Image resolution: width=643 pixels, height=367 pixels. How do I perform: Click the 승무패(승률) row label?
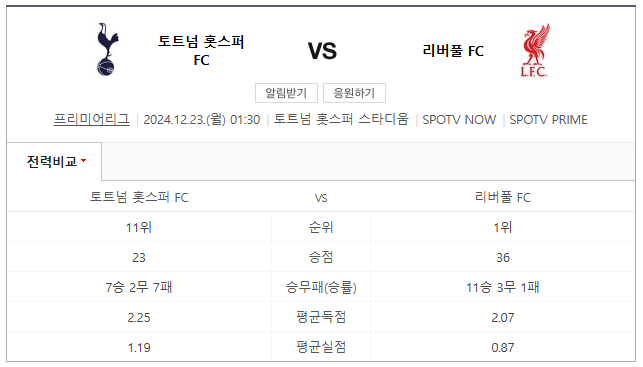(x=321, y=287)
